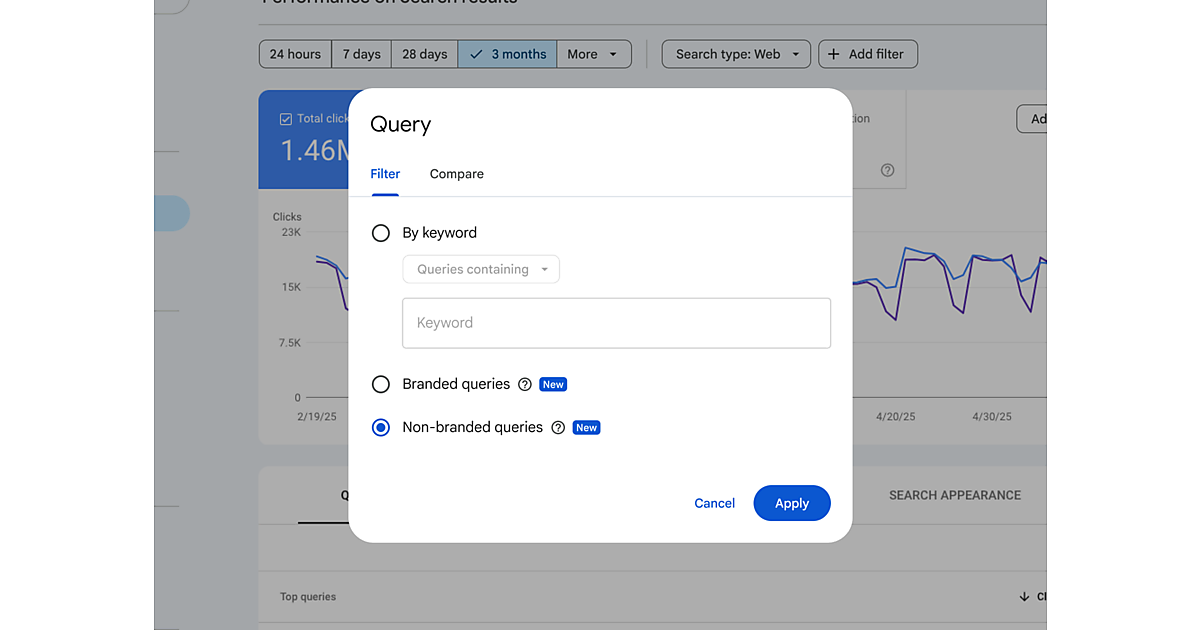Click the New badge beside Branded queries
Image resolution: width=1200 pixels, height=630 pixels.
(x=553, y=385)
